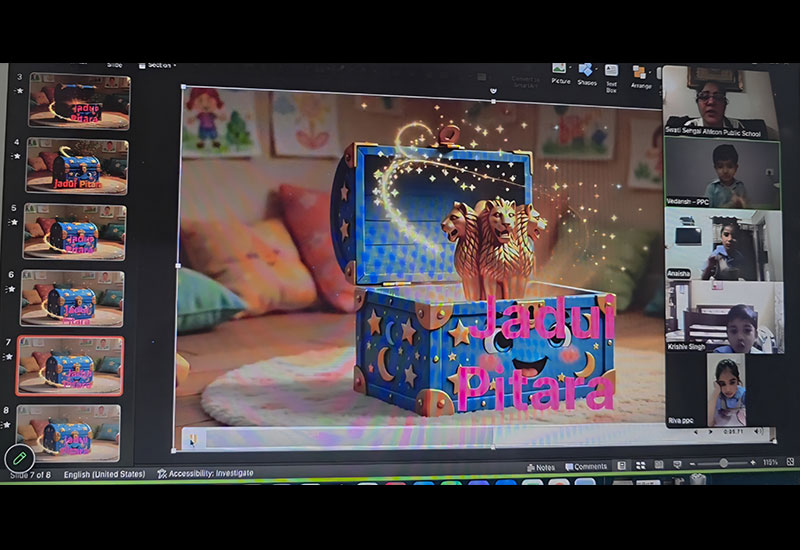Click the zoom in plus button
This screenshot has width=800, height=550.
click(x=753, y=463)
